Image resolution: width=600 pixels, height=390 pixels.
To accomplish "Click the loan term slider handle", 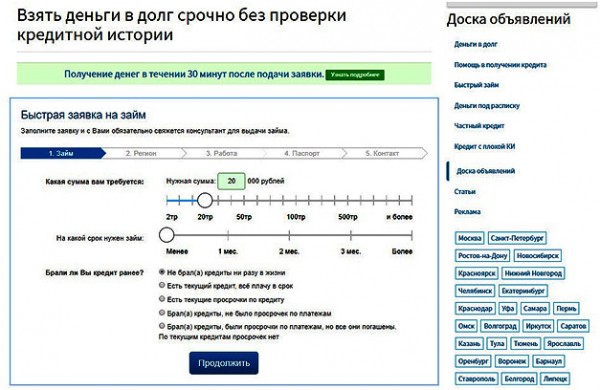I will pyautogui.click(x=166, y=235).
